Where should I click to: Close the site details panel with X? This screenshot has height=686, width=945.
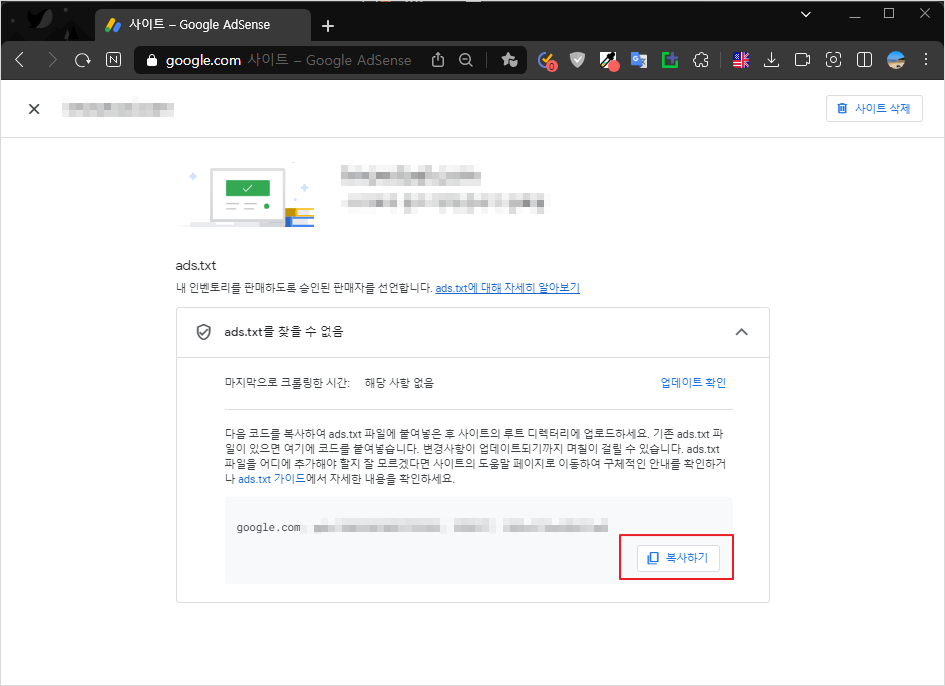coord(34,109)
